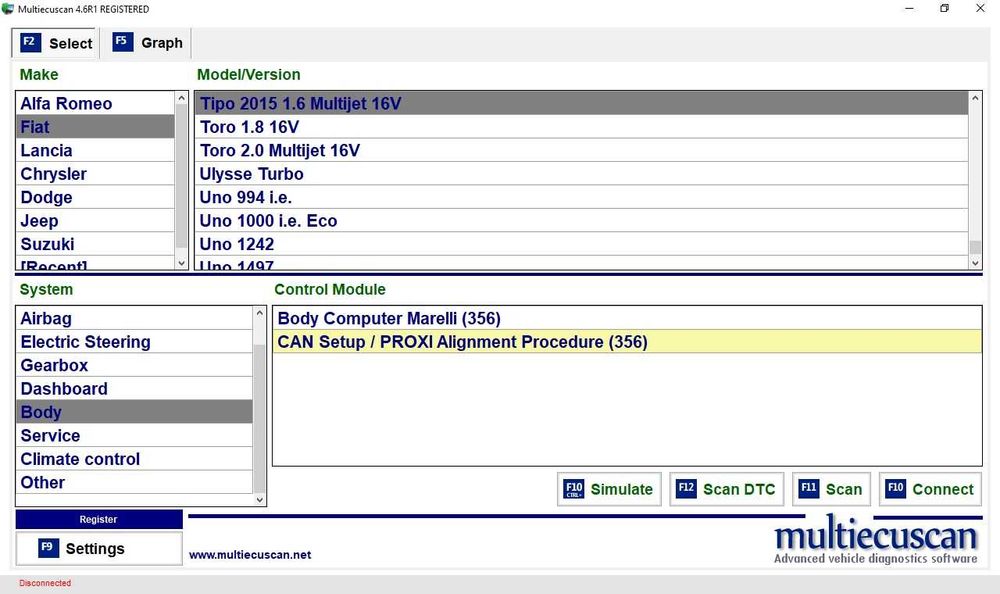Click the F10 CTRL icon on Simulate
This screenshot has width=1000, height=594.
pos(574,489)
